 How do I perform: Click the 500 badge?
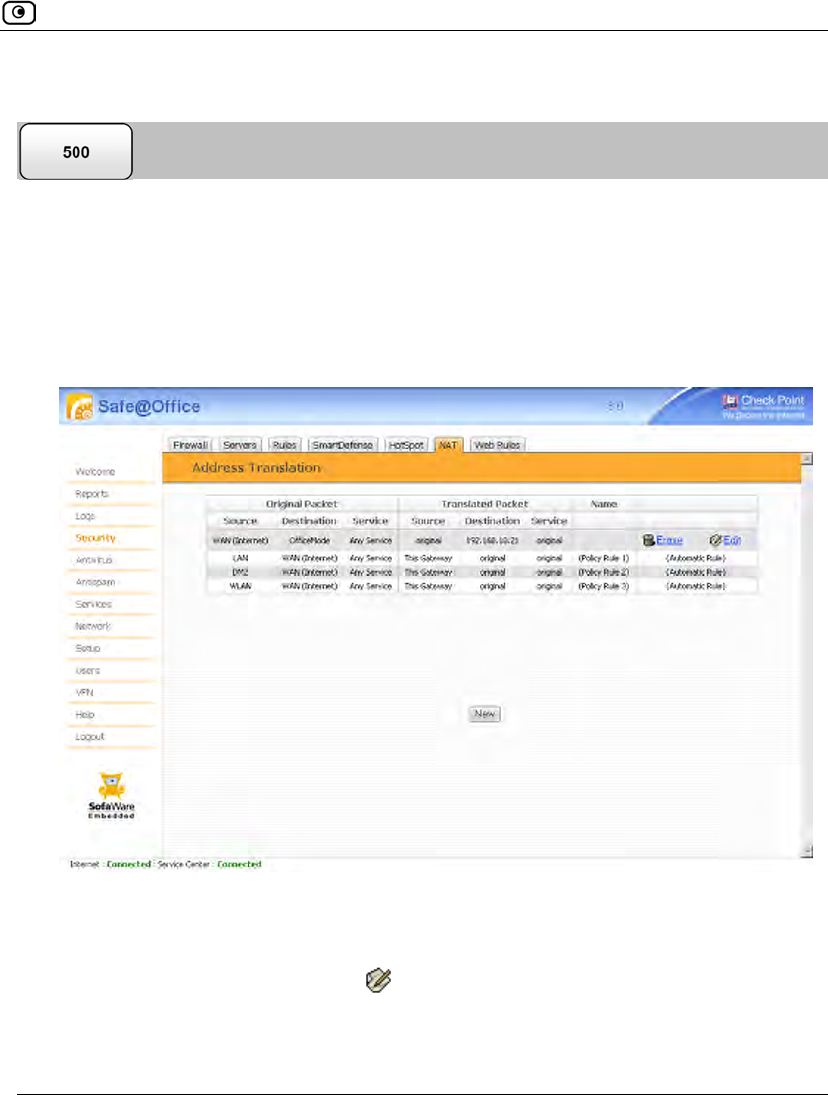pos(76,152)
